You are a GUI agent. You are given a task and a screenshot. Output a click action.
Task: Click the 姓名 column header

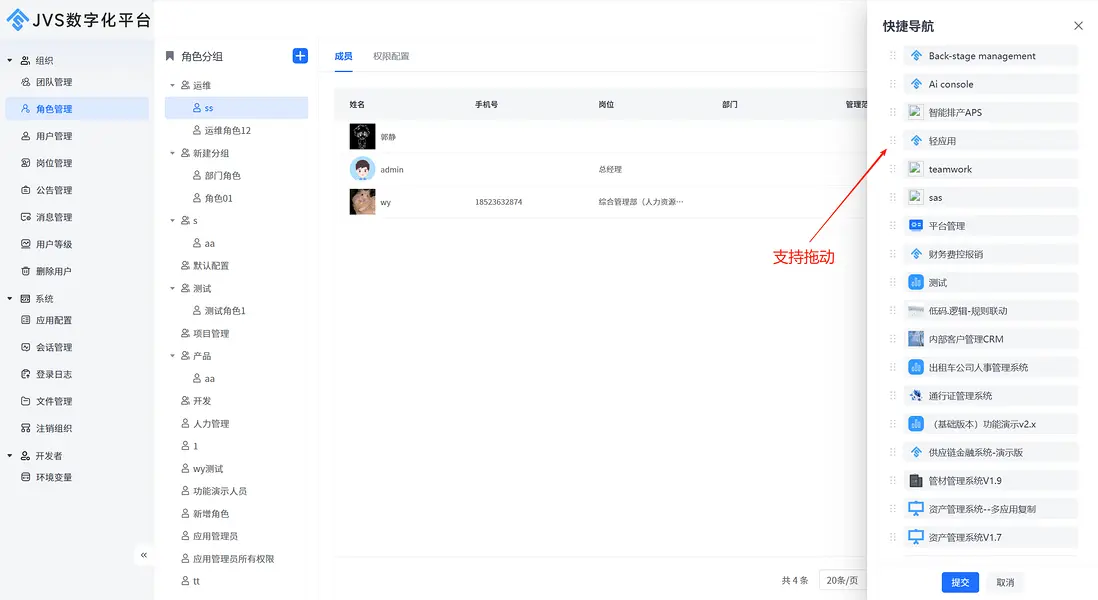[x=357, y=104]
